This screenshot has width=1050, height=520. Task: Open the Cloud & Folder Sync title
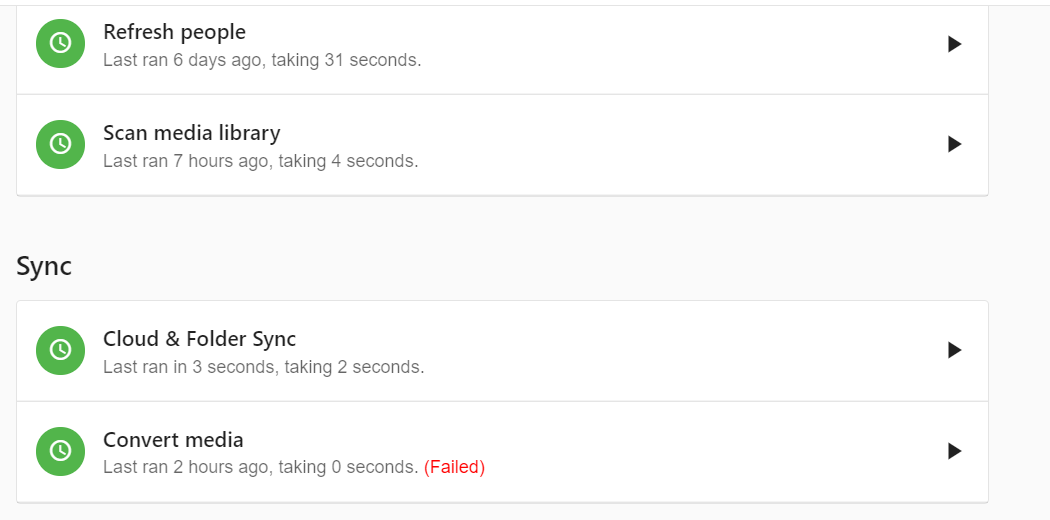click(x=199, y=339)
